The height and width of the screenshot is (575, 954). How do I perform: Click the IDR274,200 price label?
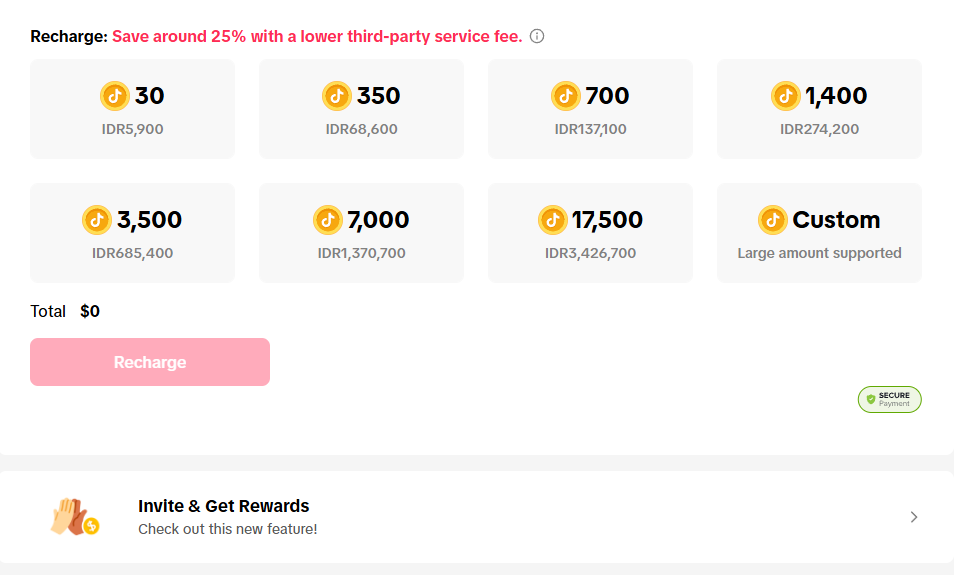coord(819,129)
